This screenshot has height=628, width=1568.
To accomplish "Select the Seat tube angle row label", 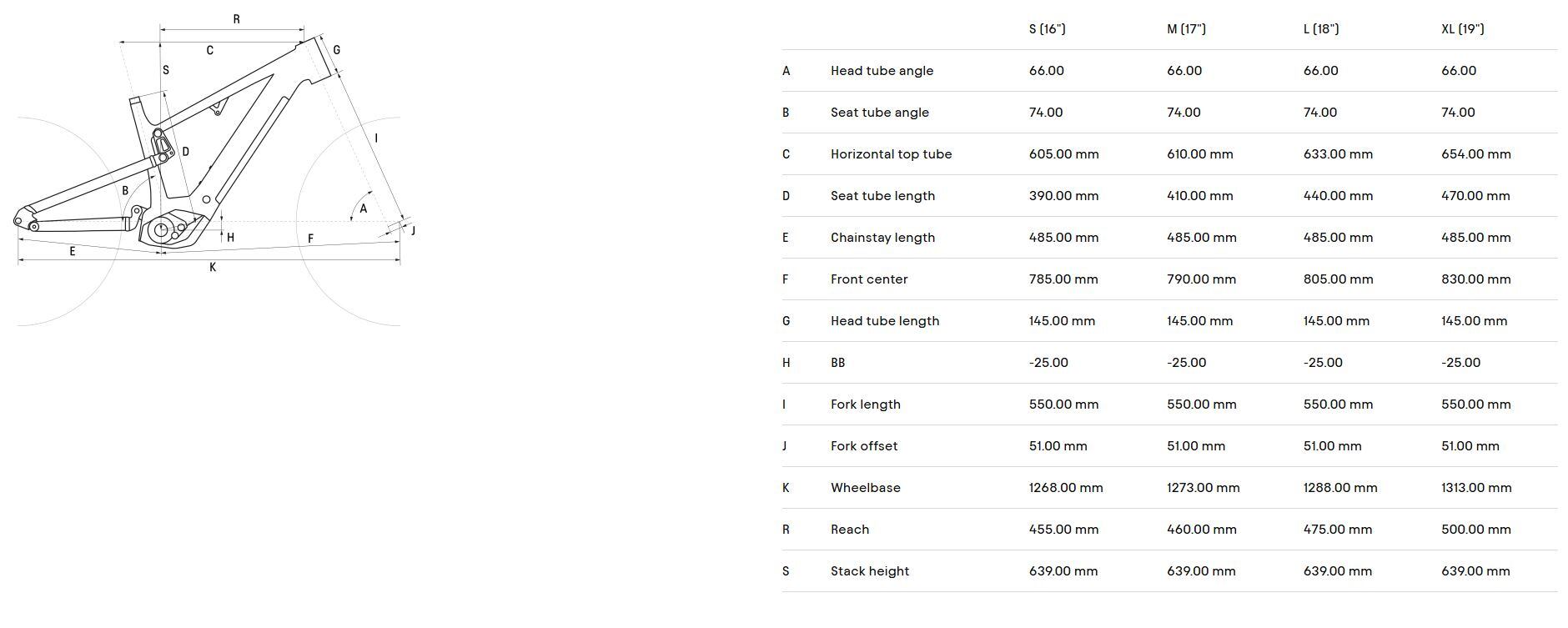I will [x=879, y=113].
